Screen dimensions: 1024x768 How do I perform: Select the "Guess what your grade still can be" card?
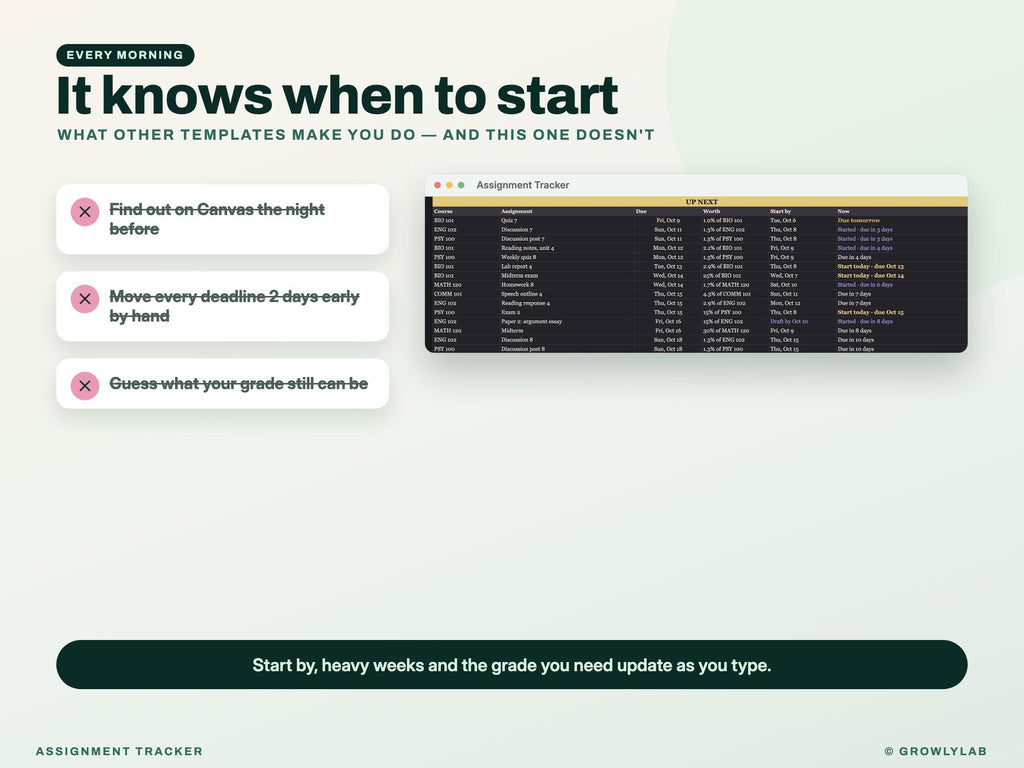(223, 383)
